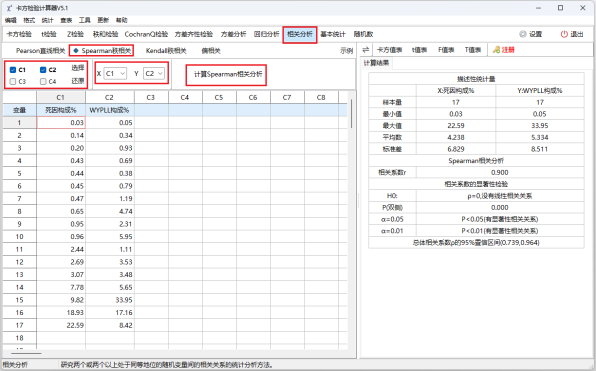Select Spearman秩相关 method

[102, 51]
